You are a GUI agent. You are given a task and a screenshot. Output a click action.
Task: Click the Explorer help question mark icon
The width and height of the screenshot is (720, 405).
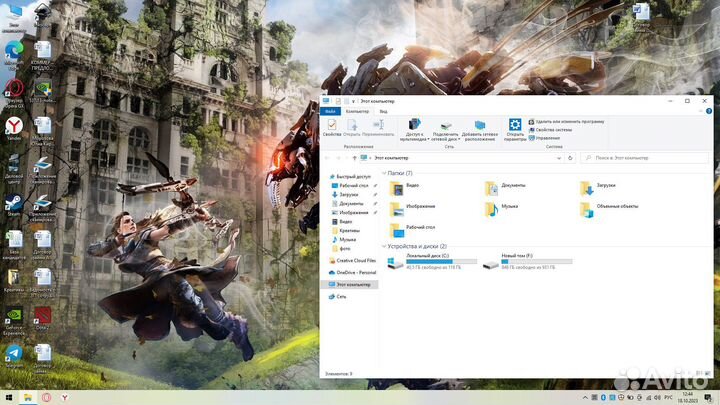[709, 111]
